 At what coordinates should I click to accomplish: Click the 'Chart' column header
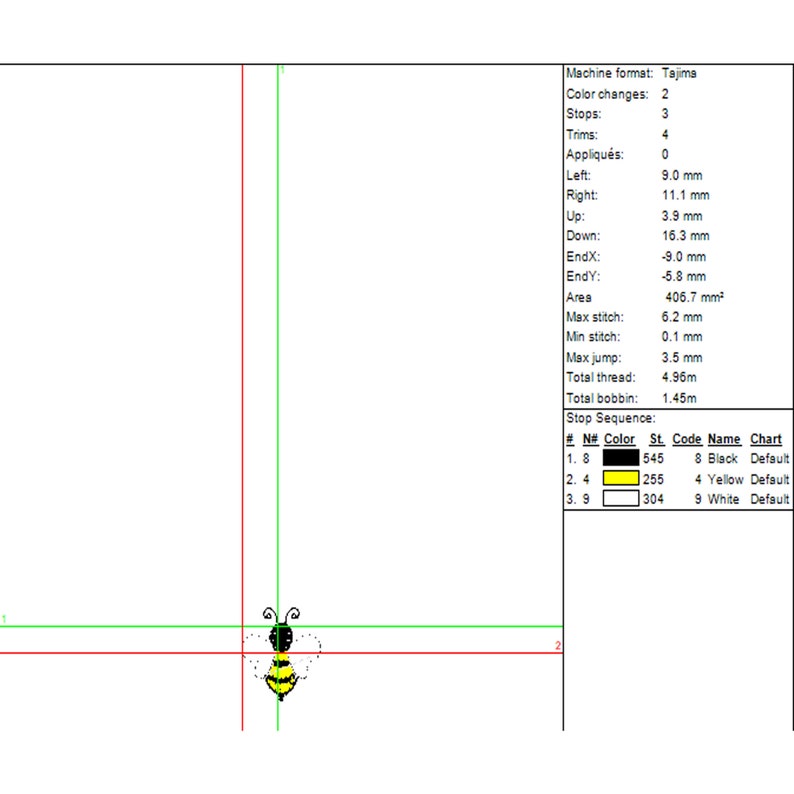[x=766, y=439]
